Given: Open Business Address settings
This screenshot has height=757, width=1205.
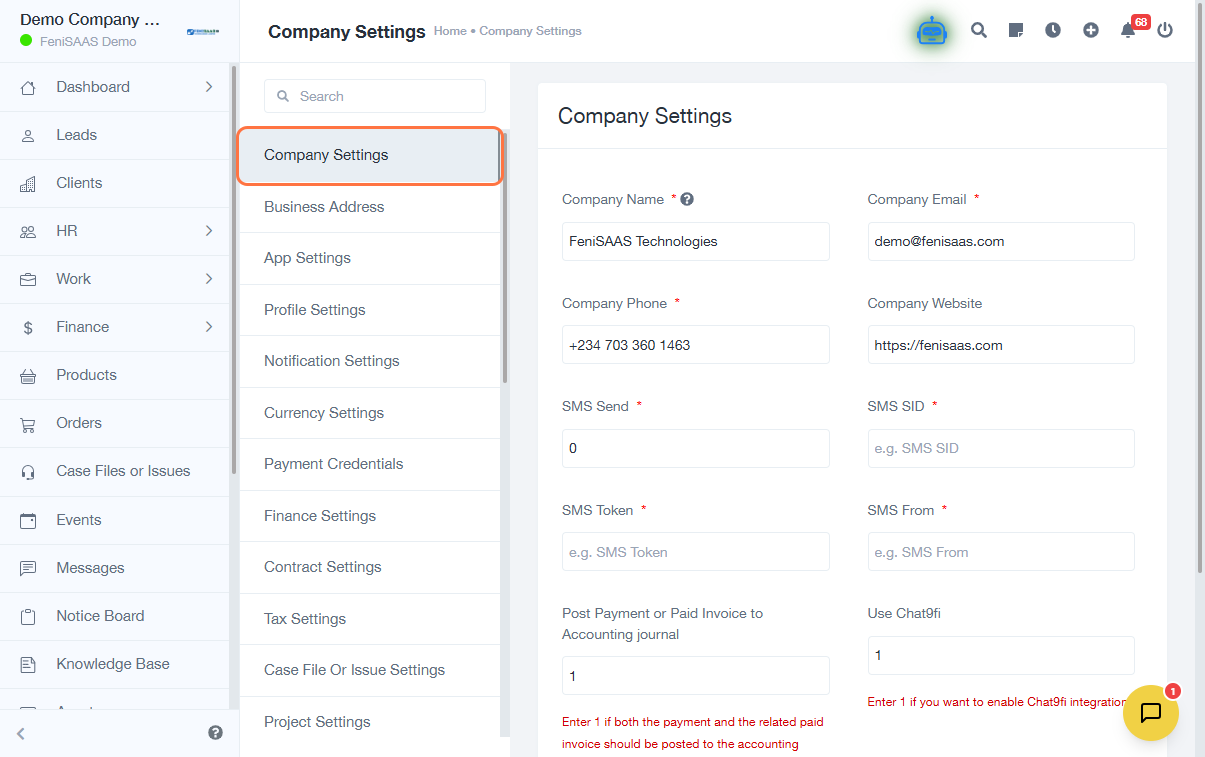Looking at the screenshot, I should click(324, 207).
